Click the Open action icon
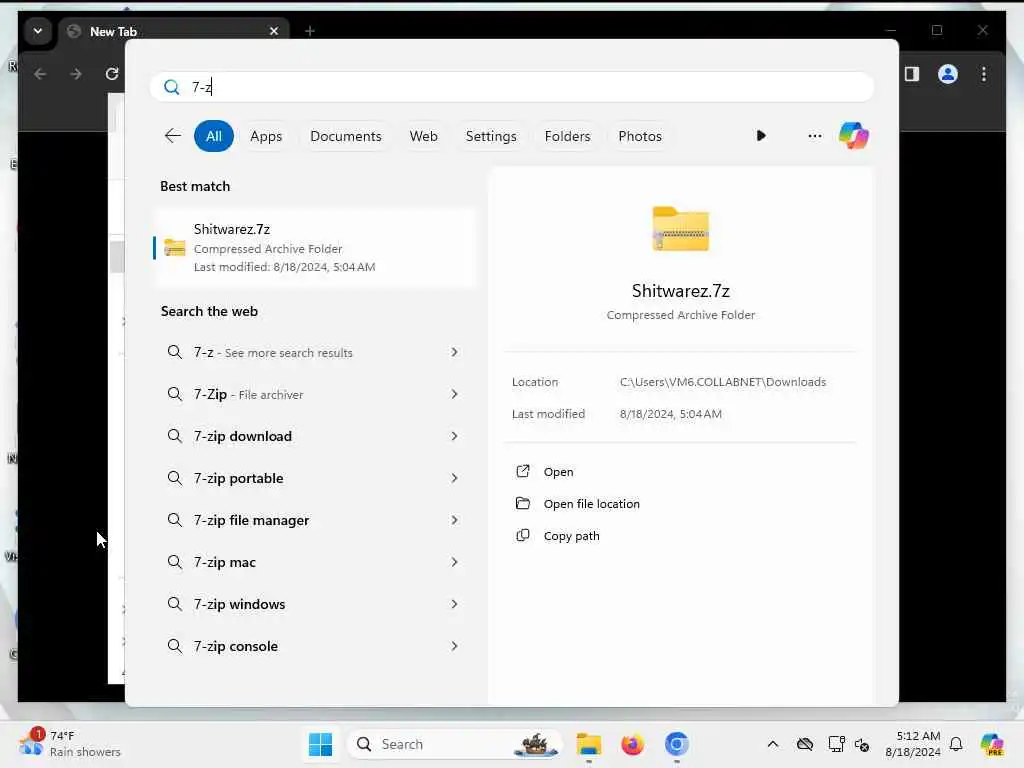Image resolution: width=1024 pixels, height=768 pixels. click(x=522, y=472)
